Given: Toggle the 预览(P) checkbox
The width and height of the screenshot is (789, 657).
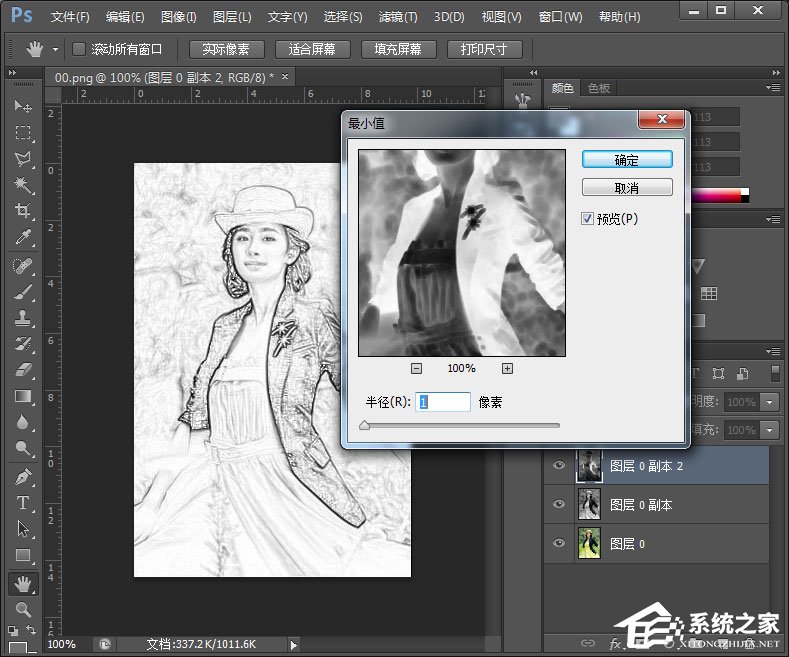Looking at the screenshot, I should point(588,218).
